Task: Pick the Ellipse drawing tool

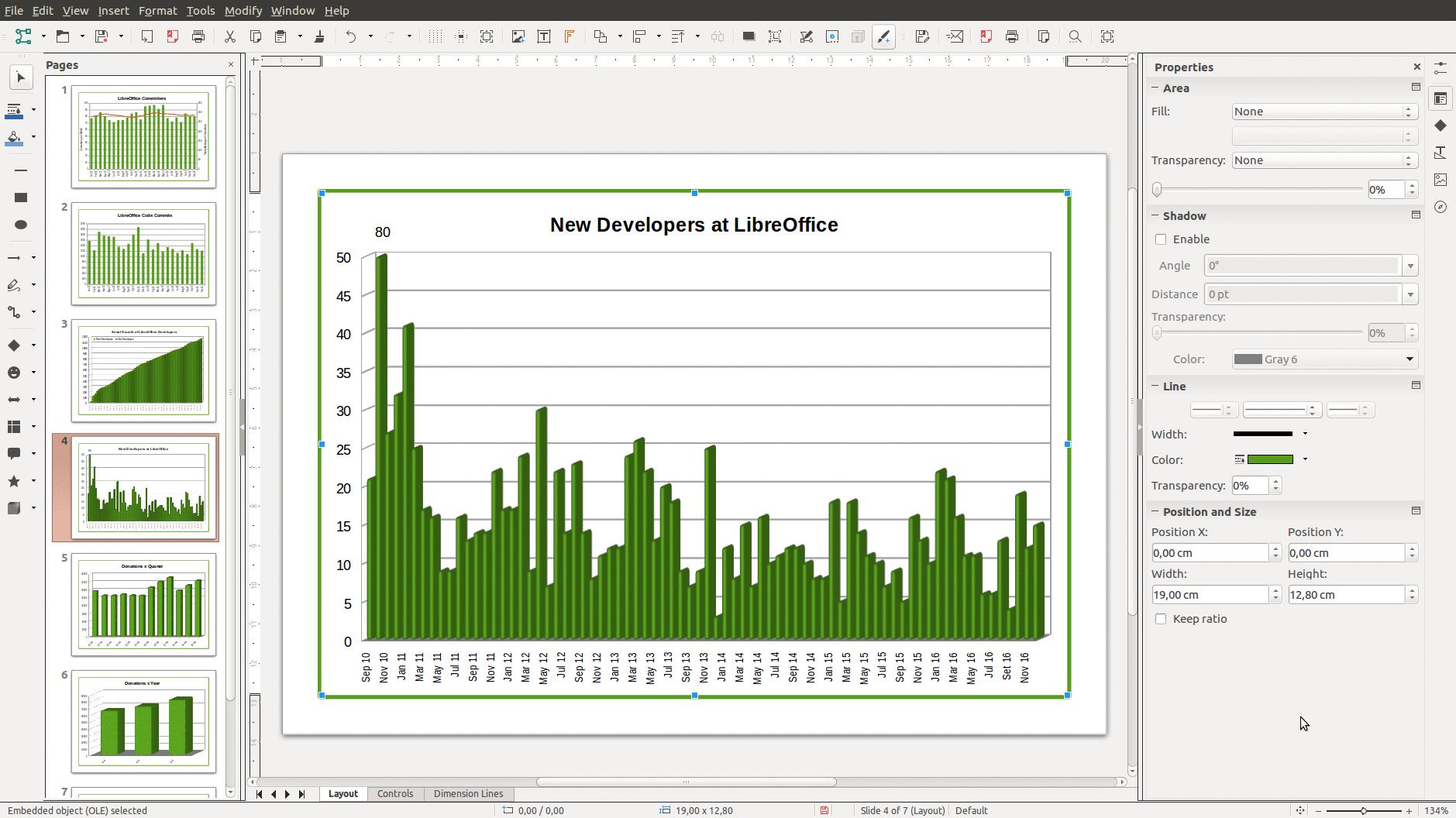Action: [x=21, y=225]
